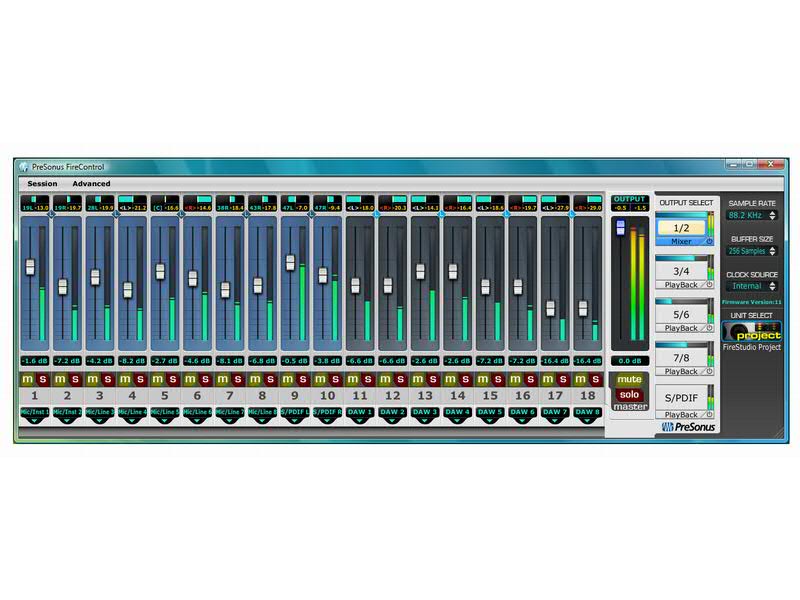
Task: Select the 5/6 output mix
Action: pos(681,315)
